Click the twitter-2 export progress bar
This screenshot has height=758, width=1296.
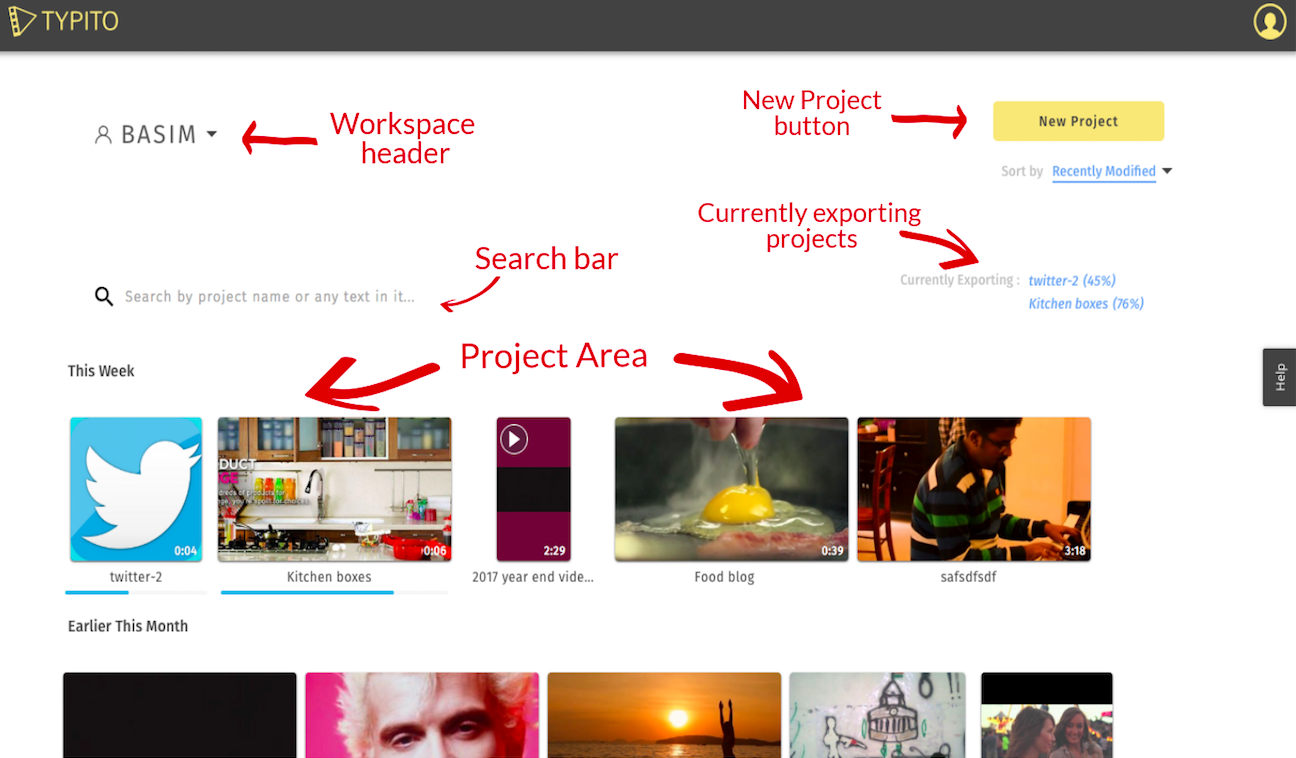click(136, 593)
